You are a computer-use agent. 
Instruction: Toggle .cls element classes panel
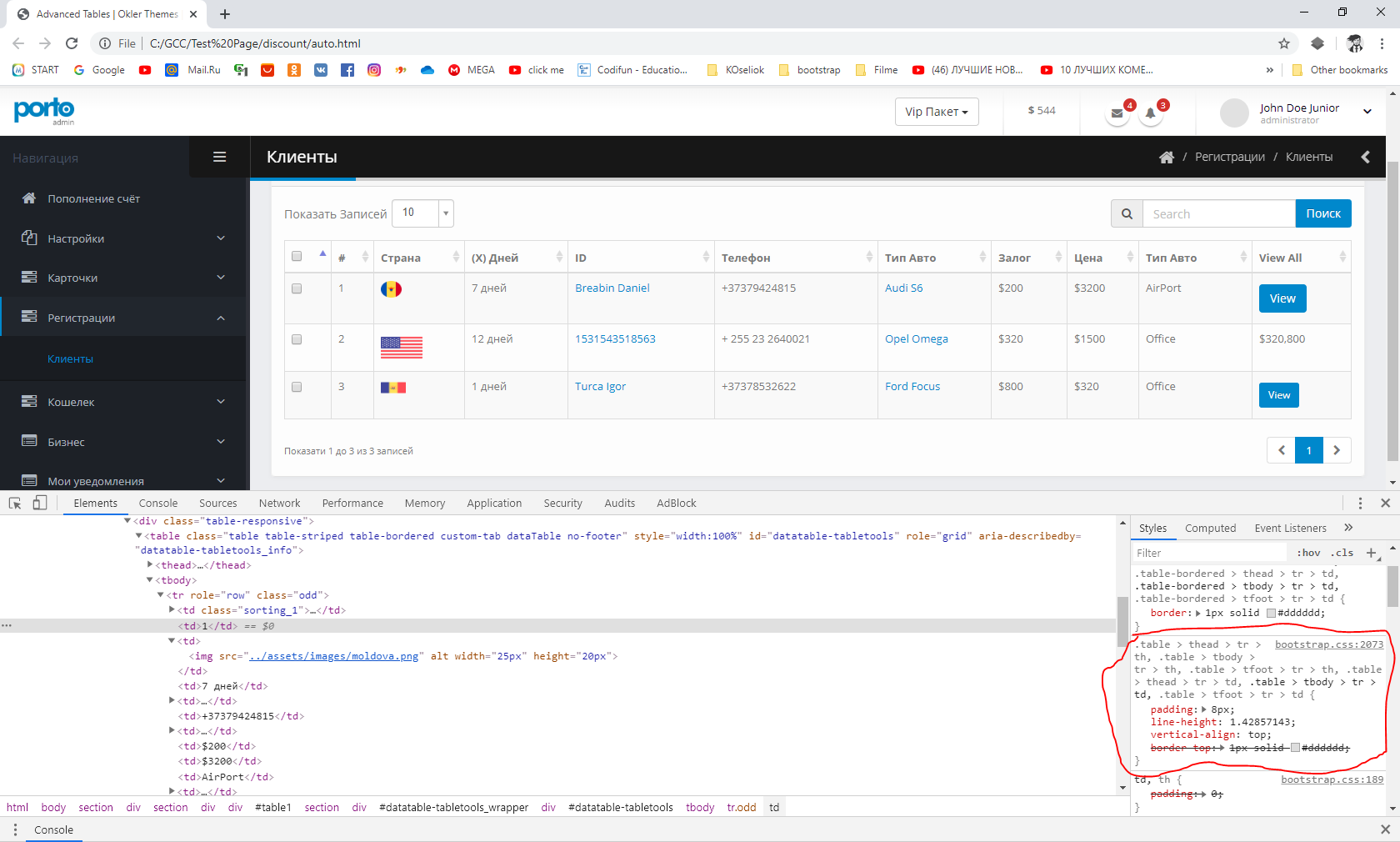1342,553
